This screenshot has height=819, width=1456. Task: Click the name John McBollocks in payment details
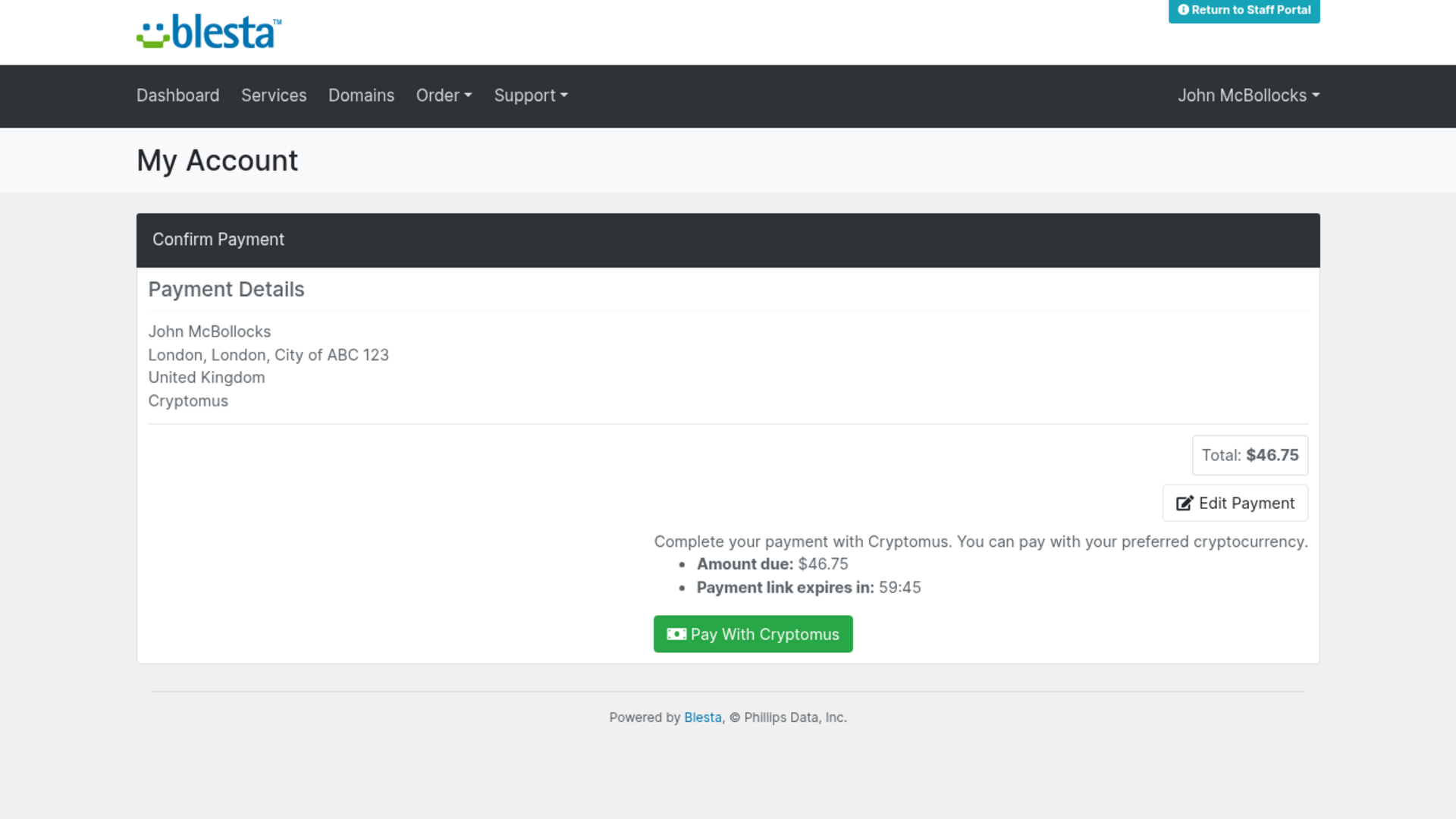point(209,332)
